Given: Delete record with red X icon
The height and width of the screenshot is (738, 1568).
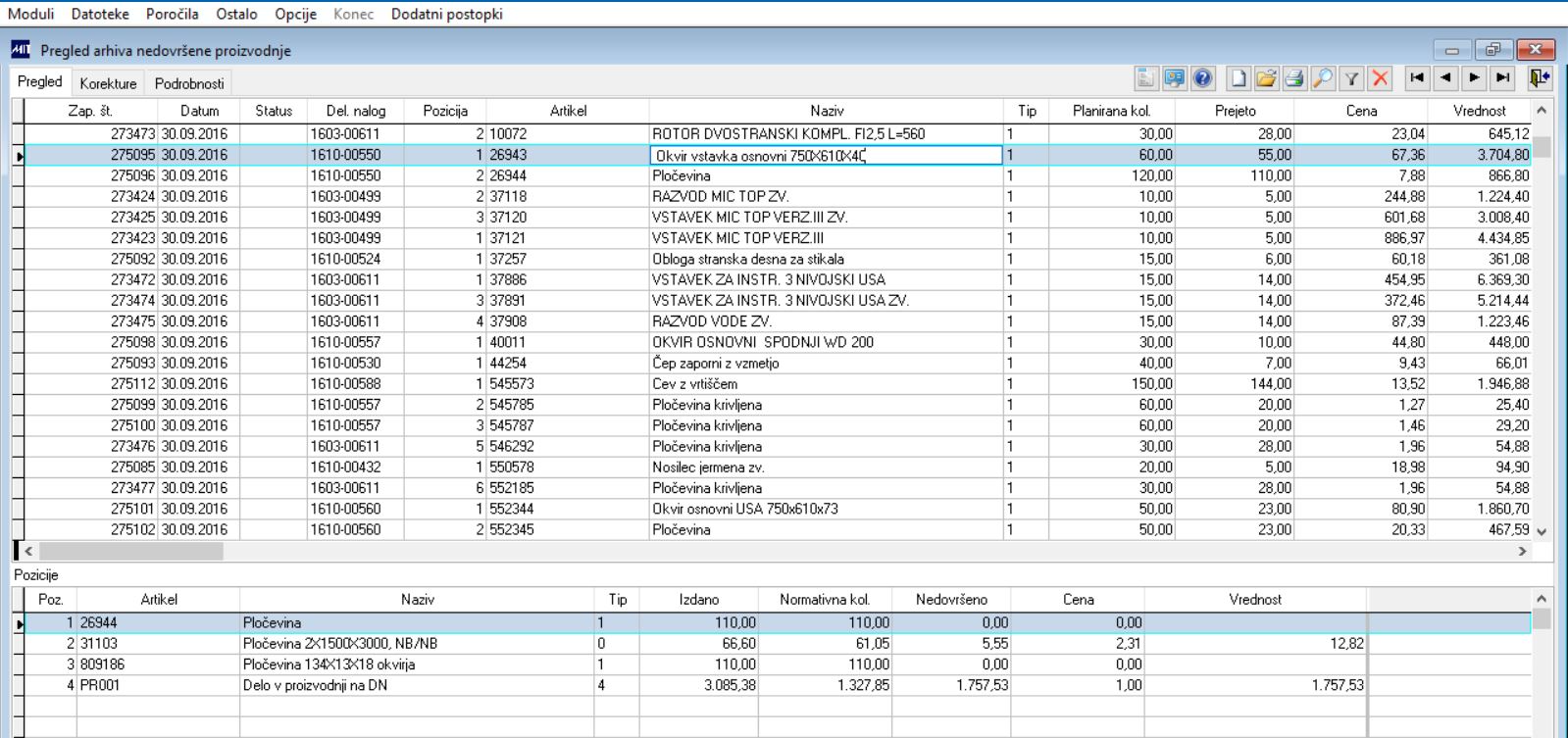Looking at the screenshot, I should pyautogui.click(x=1380, y=78).
